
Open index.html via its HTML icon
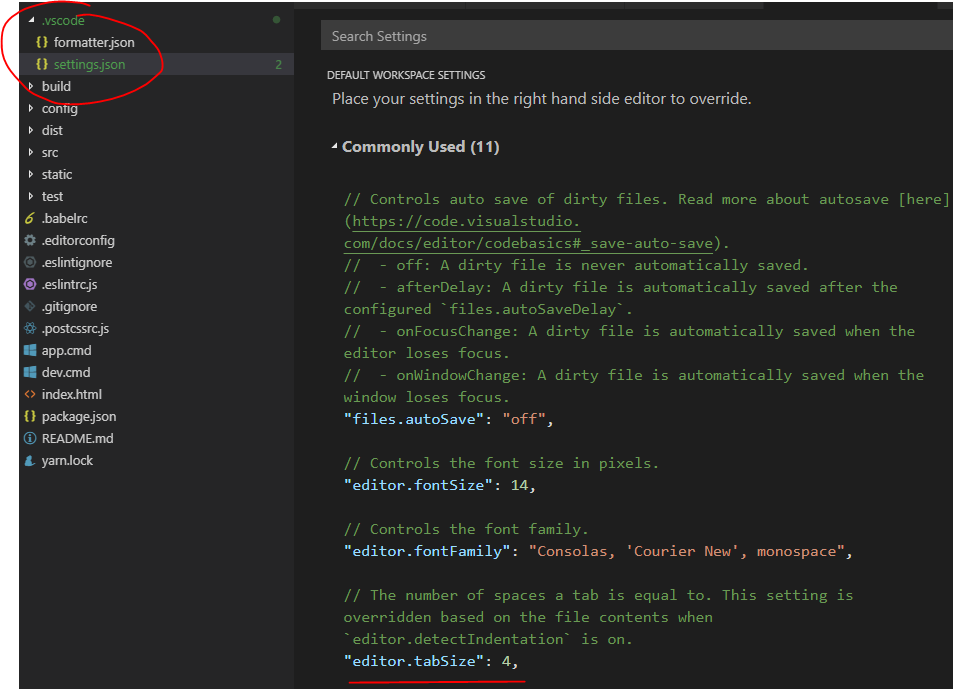tap(28, 394)
